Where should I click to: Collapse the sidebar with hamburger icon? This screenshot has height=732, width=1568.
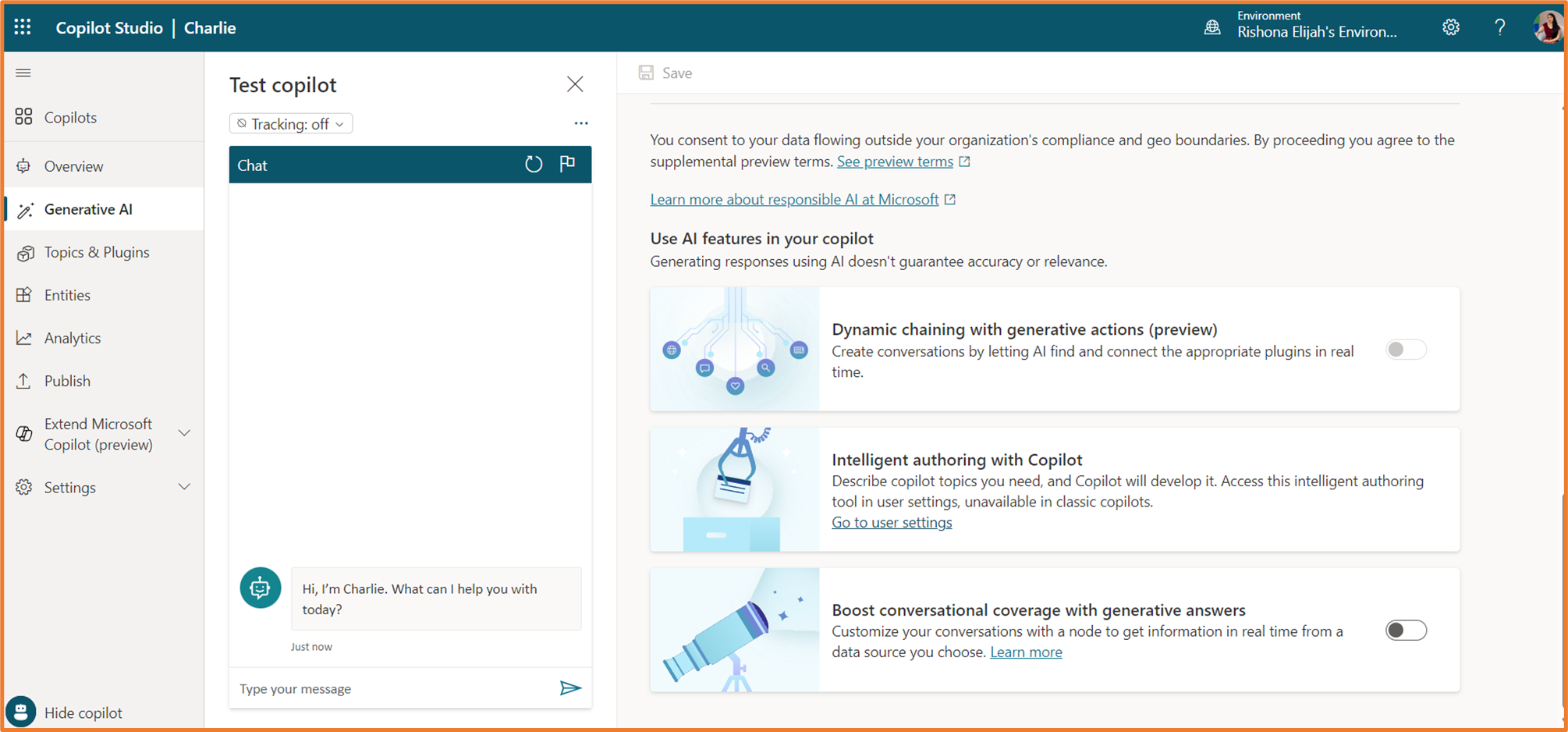point(23,73)
